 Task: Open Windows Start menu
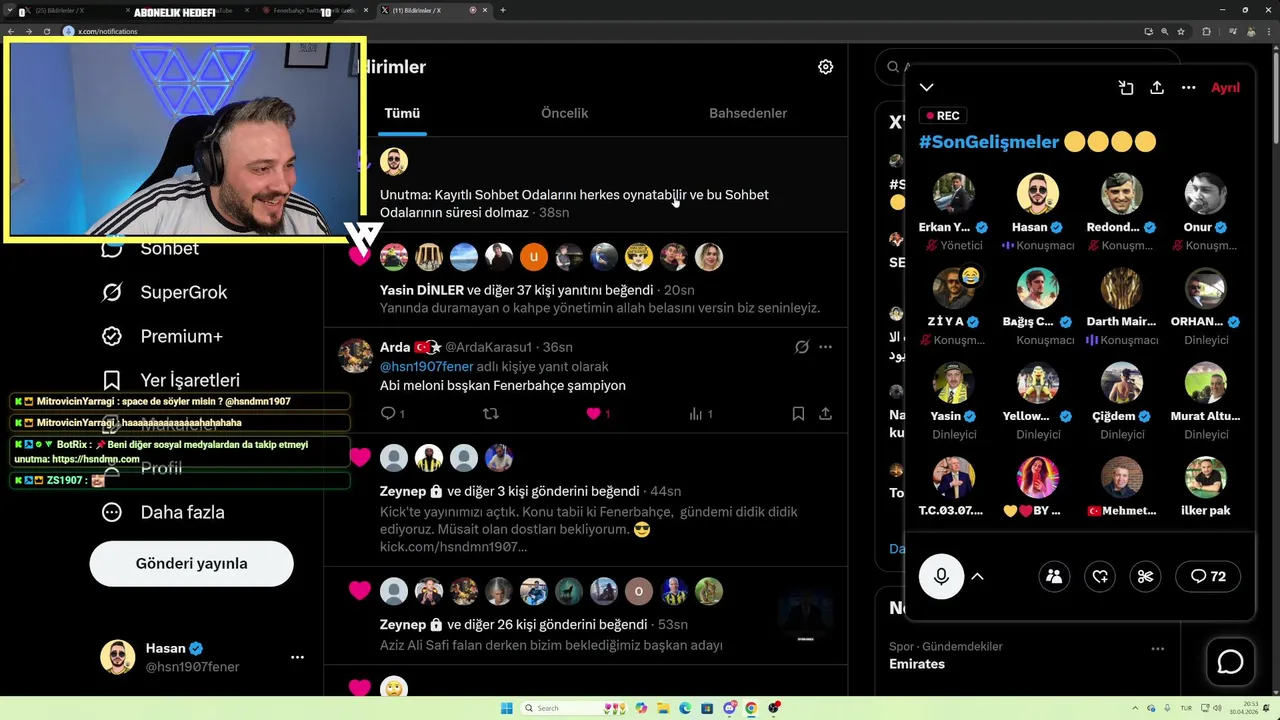[x=506, y=708]
